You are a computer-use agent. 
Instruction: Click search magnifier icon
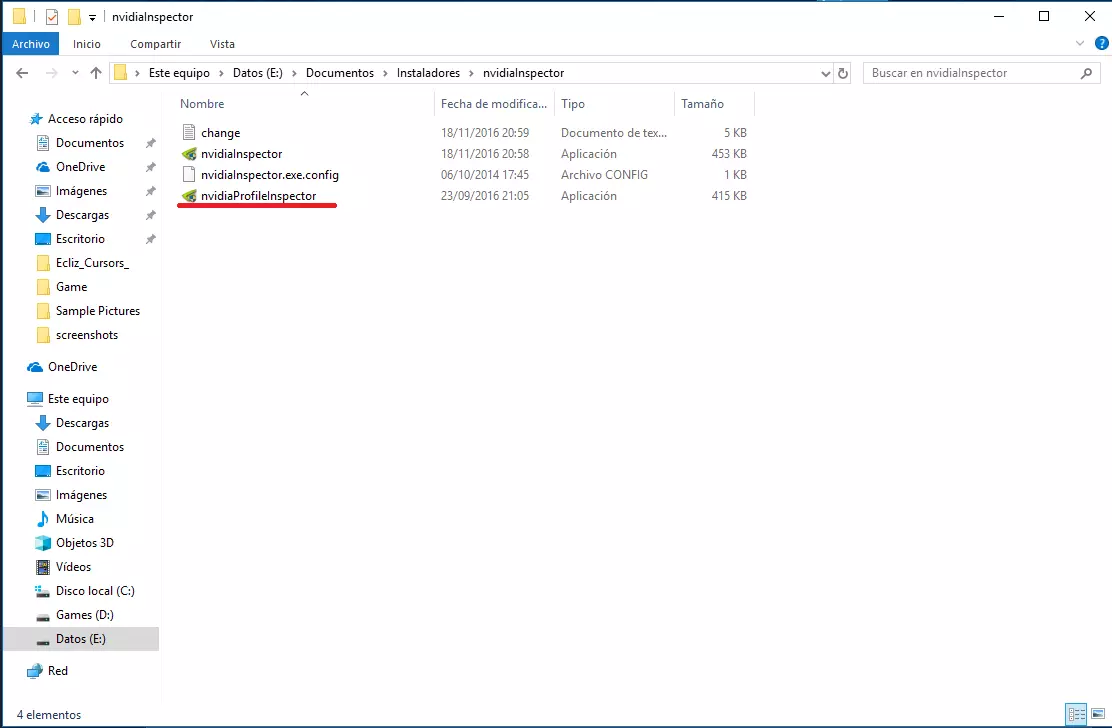[1086, 73]
